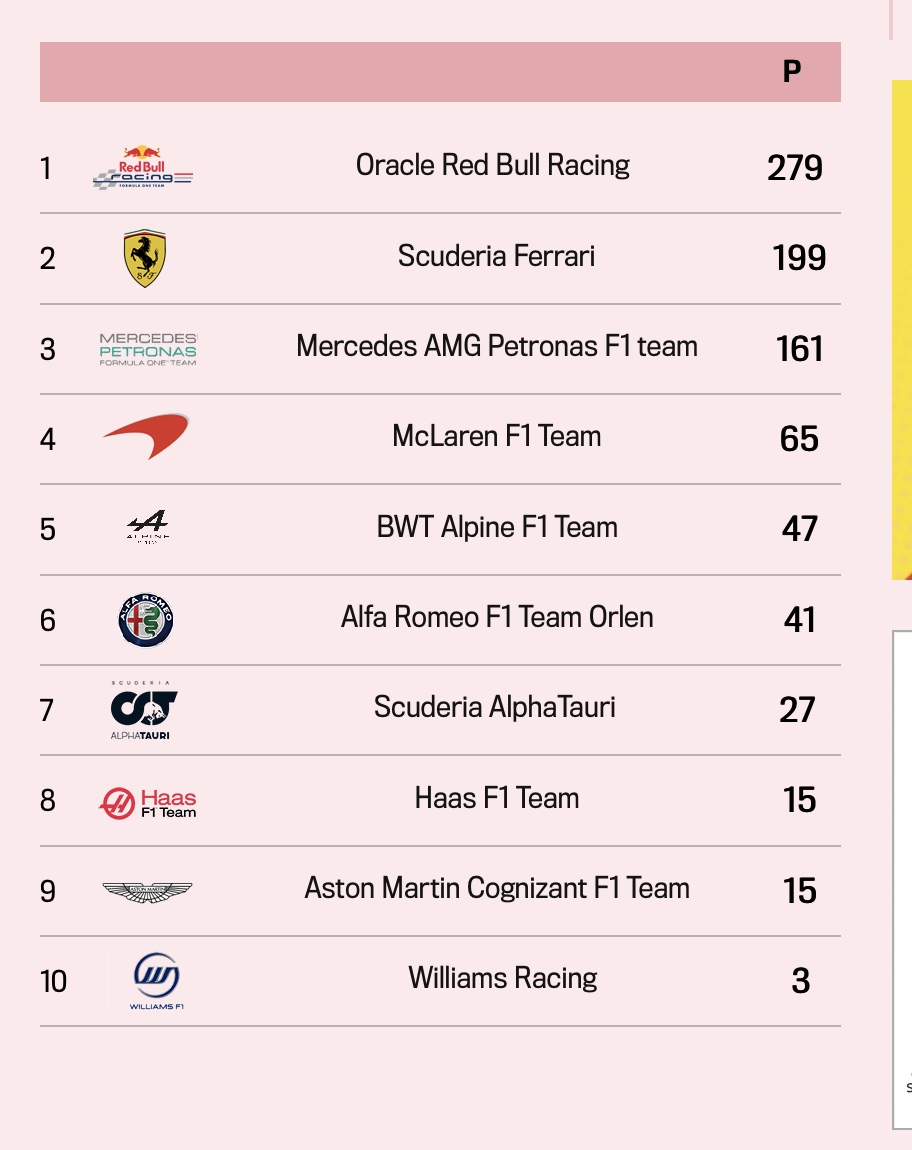Click the P points column header
912x1150 pixels.
pos(792,71)
